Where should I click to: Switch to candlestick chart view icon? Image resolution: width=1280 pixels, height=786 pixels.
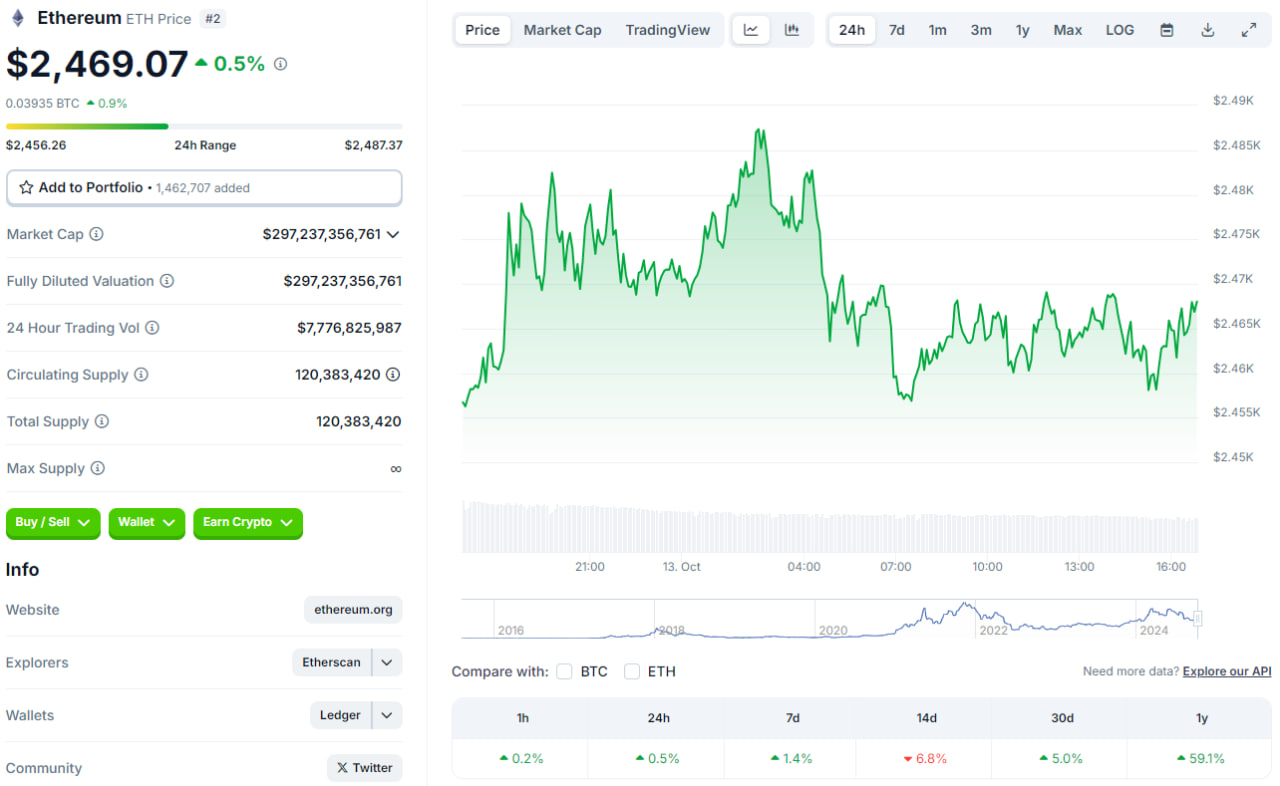792,30
